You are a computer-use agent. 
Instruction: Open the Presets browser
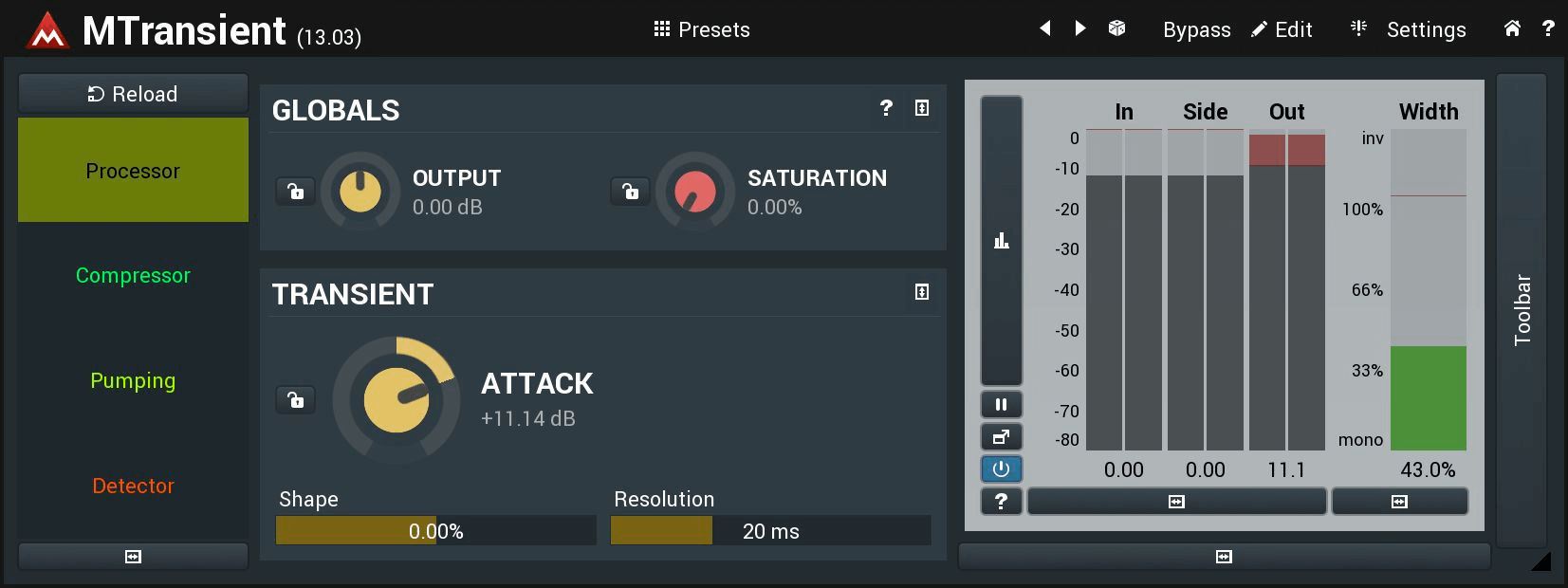[x=702, y=29]
